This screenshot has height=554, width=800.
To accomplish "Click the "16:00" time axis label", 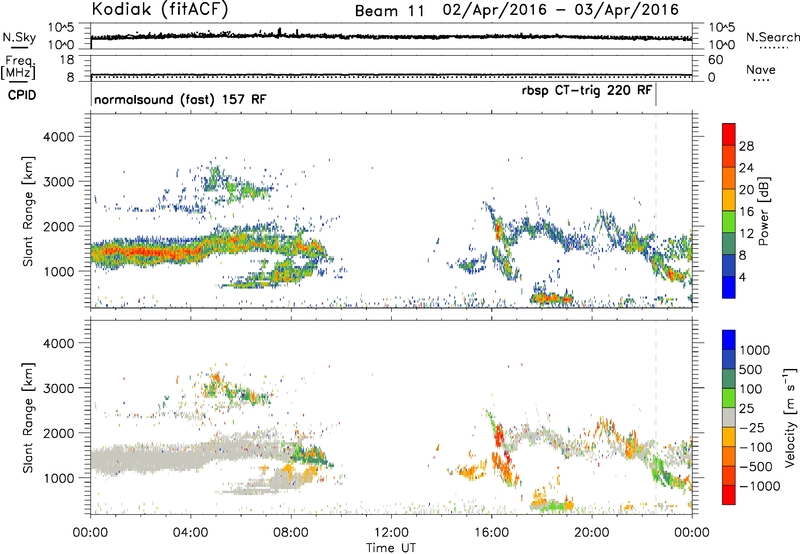I will (x=491, y=533).
